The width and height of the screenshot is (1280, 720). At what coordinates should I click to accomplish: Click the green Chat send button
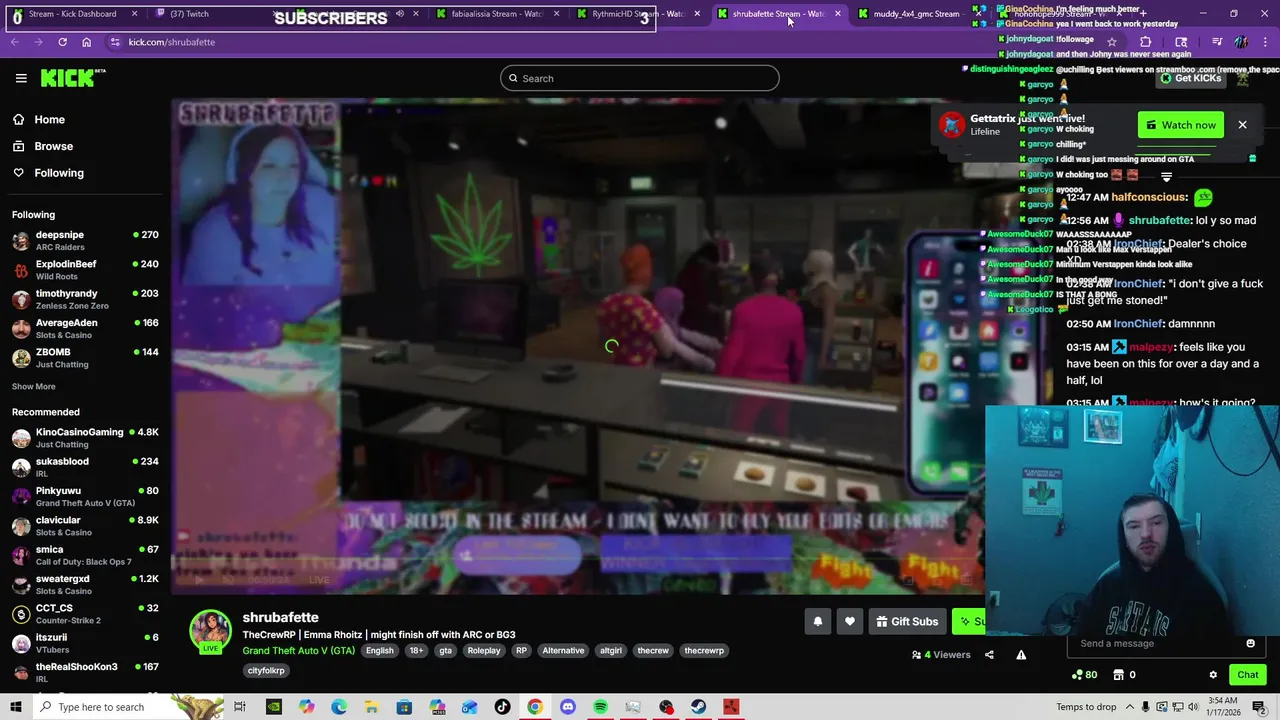coord(1247,675)
